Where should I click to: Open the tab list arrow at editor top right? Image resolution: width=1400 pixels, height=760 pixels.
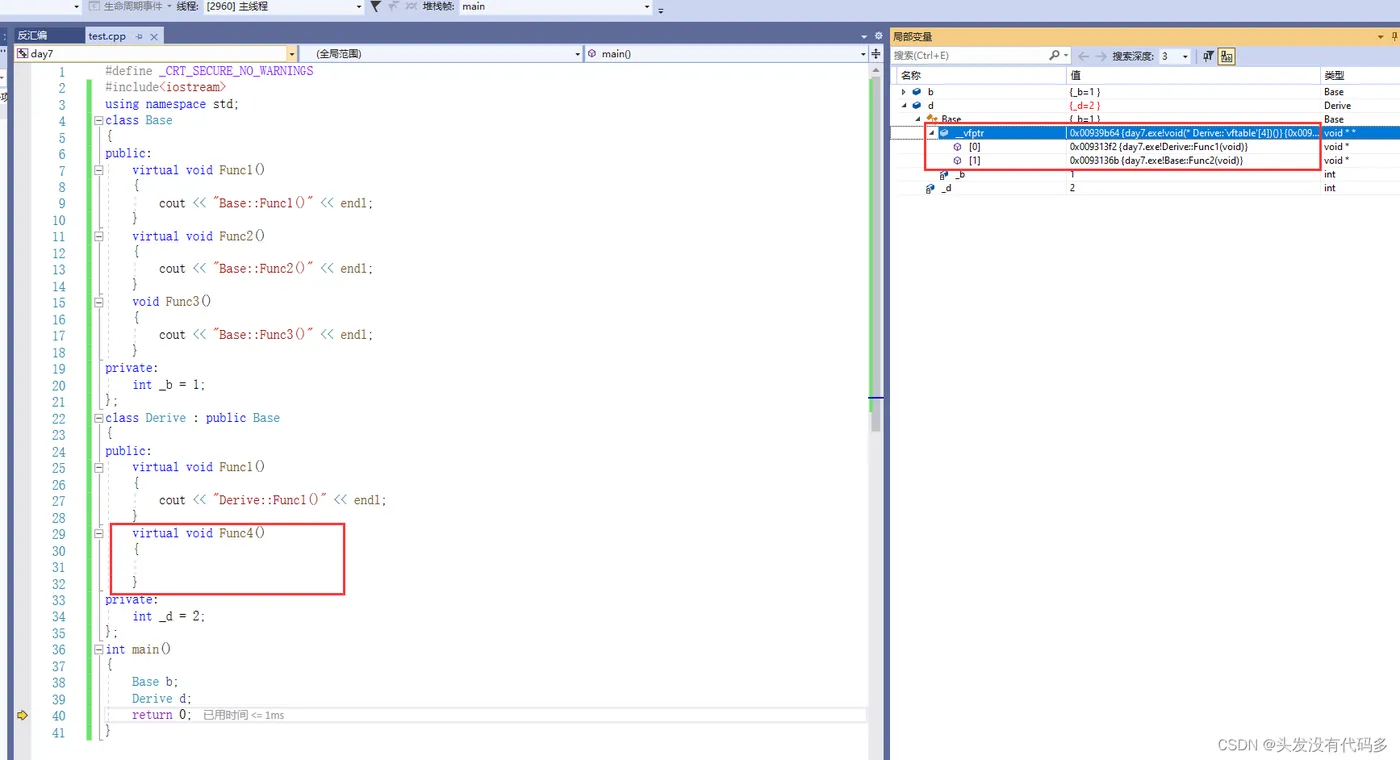tap(865, 36)
